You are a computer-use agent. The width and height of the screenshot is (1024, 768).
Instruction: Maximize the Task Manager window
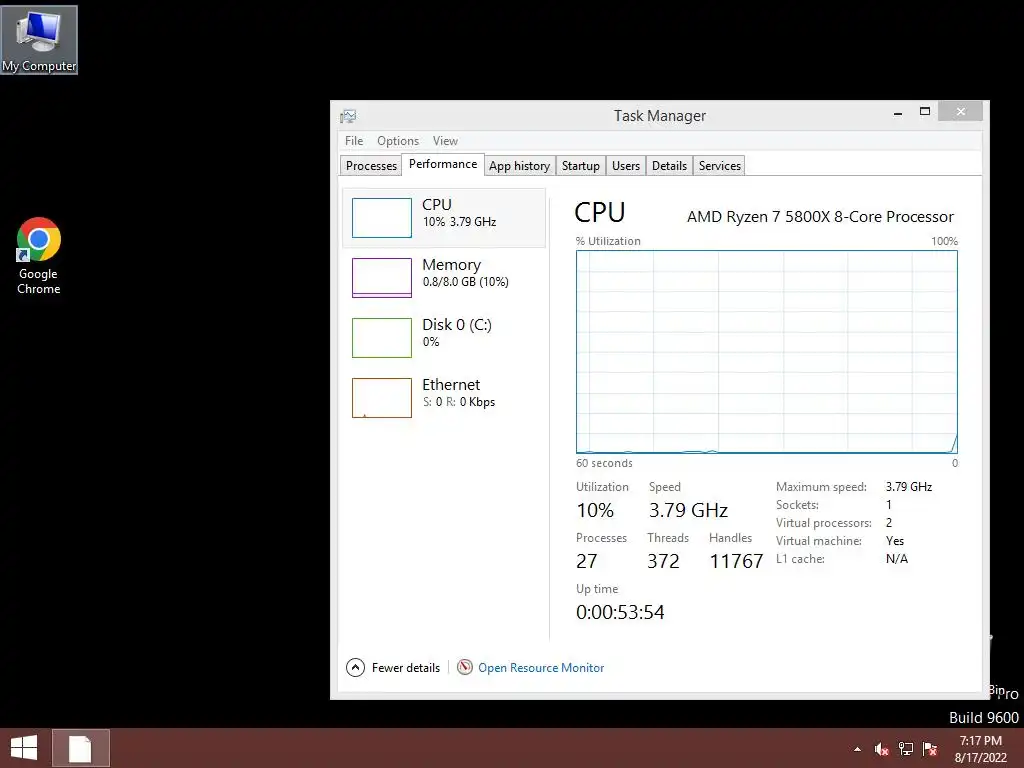[x=925, y=112]
